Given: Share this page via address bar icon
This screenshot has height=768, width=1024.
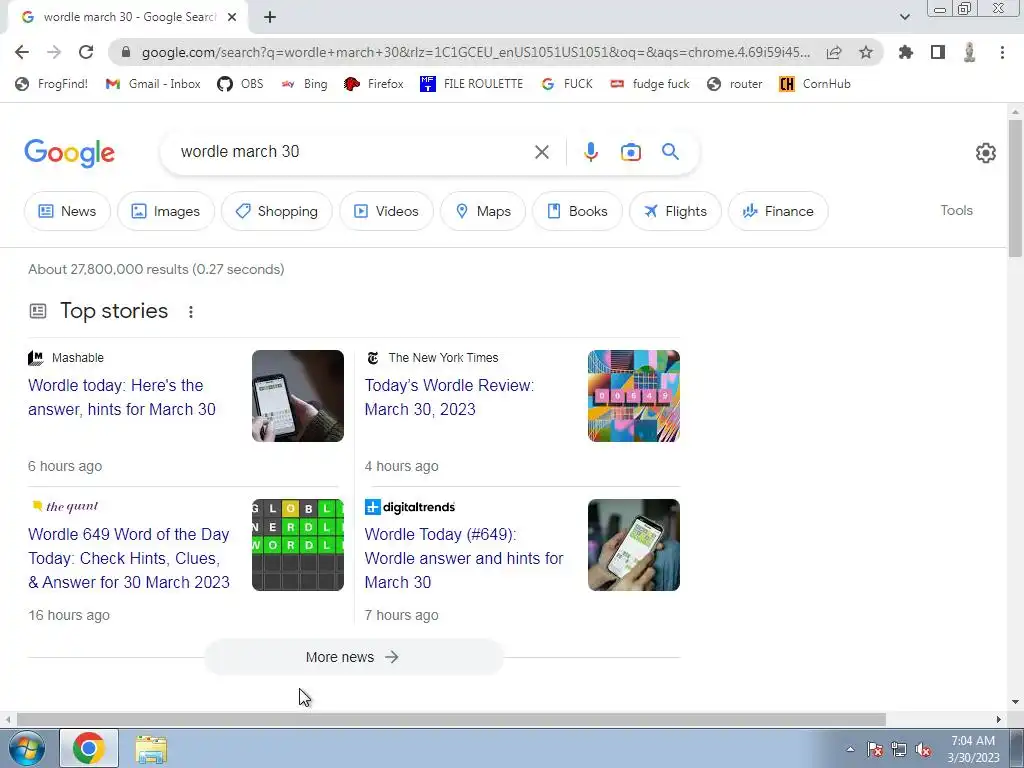Looking at the screenshot, I should [x=834, y=52].
